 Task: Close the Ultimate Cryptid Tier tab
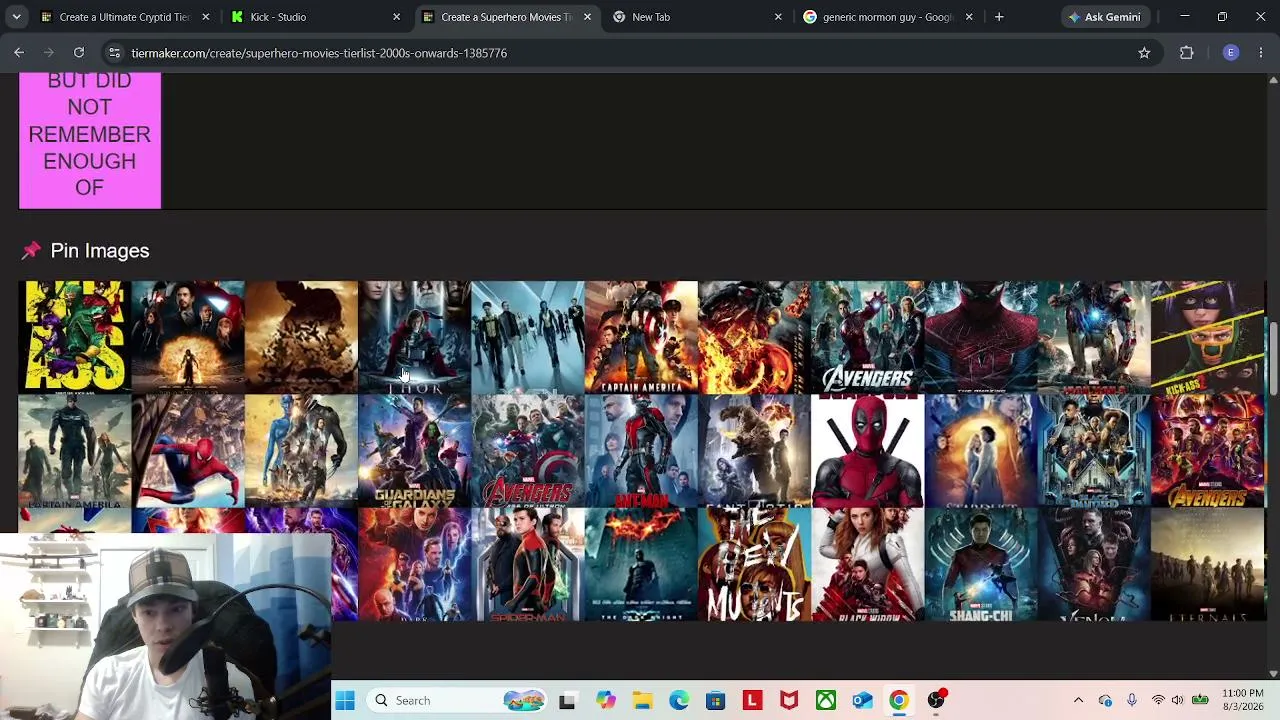point(205,17)
